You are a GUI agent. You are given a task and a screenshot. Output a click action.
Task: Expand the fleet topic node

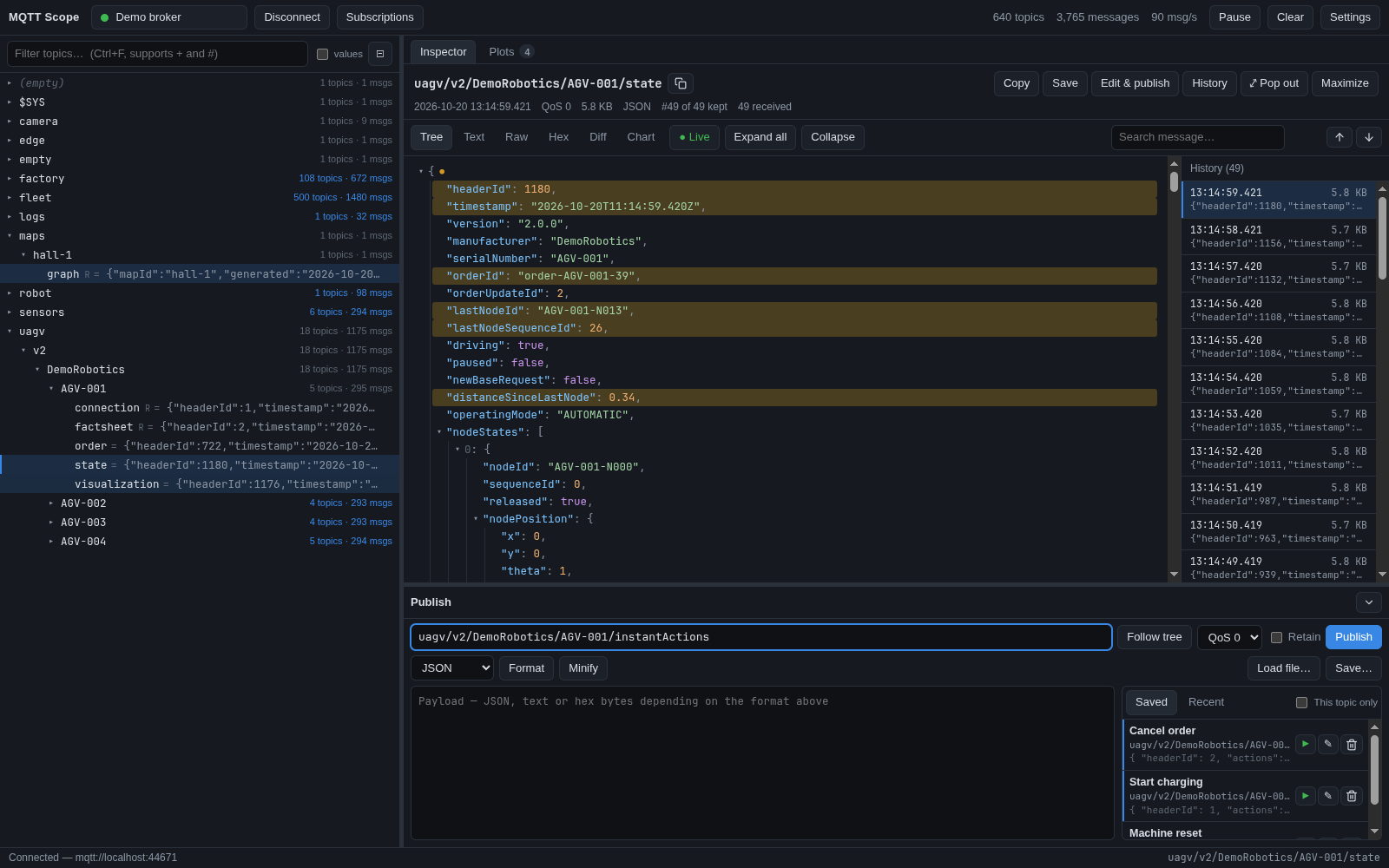click(10, 198)
